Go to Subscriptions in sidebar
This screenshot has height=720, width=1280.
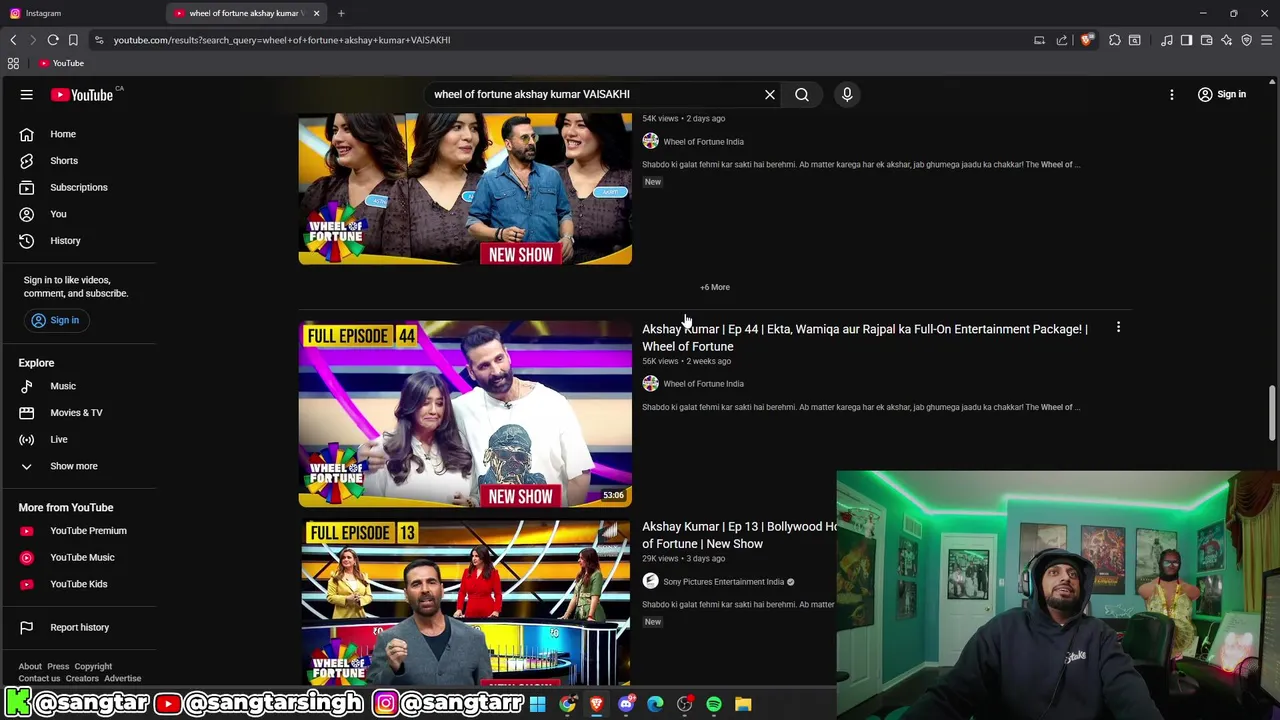click(x=80, y=187)
